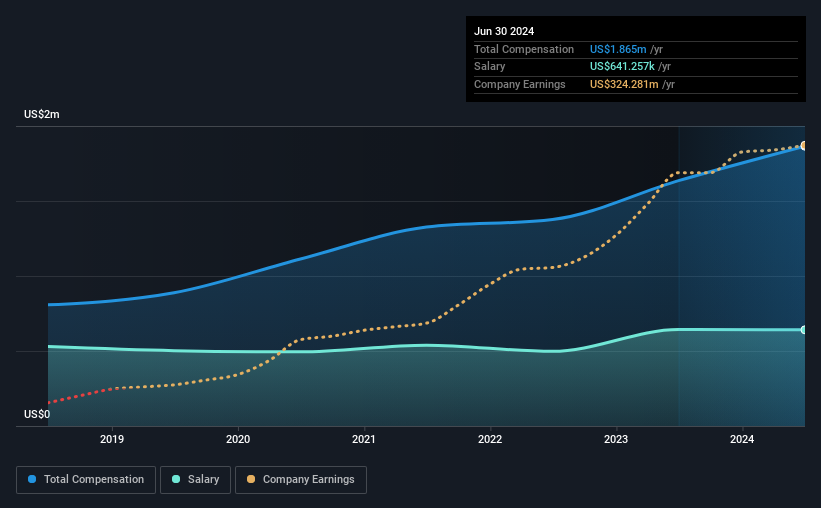Click the Total Compensation tooltip row label
This screenshot has width=821, height=508.
click(524, 49)
